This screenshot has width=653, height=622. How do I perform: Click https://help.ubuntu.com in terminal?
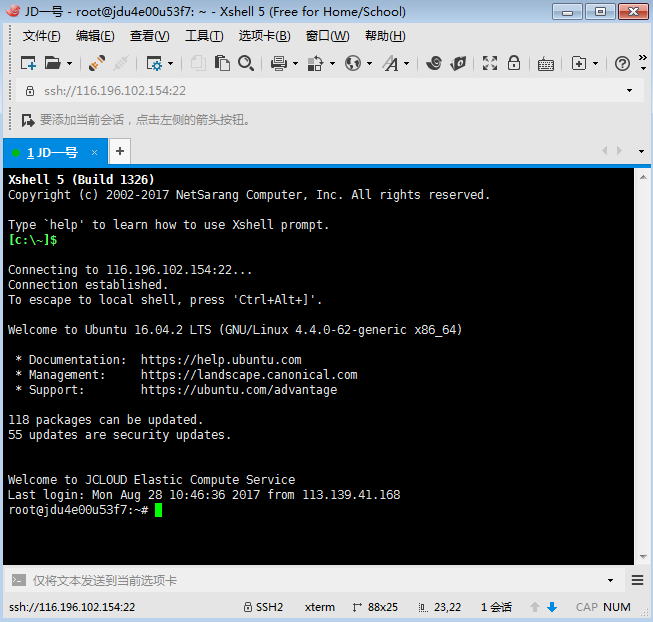tap(221, 360)
